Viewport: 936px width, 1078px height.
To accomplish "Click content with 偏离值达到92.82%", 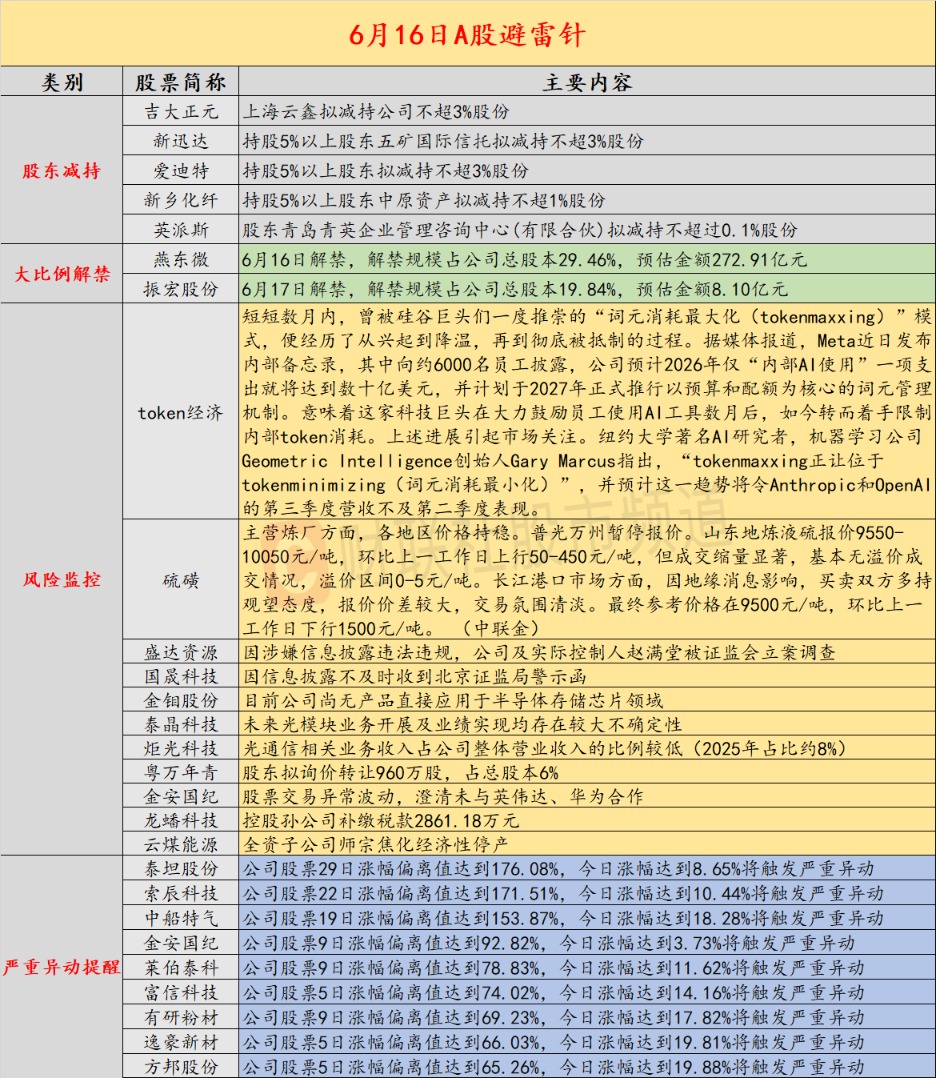I will coord(548,943).
